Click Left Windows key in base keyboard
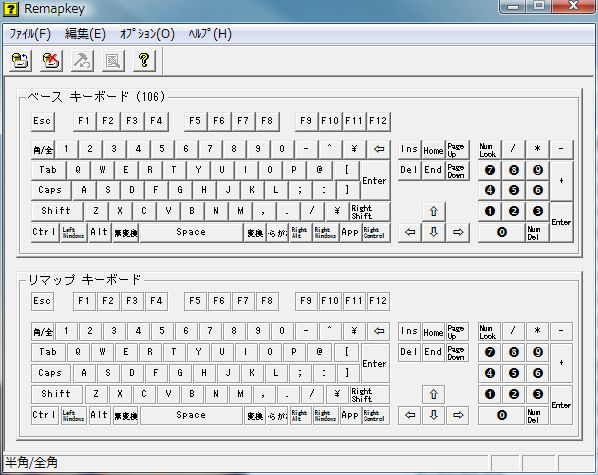598x475 pixels. [73, 232]
